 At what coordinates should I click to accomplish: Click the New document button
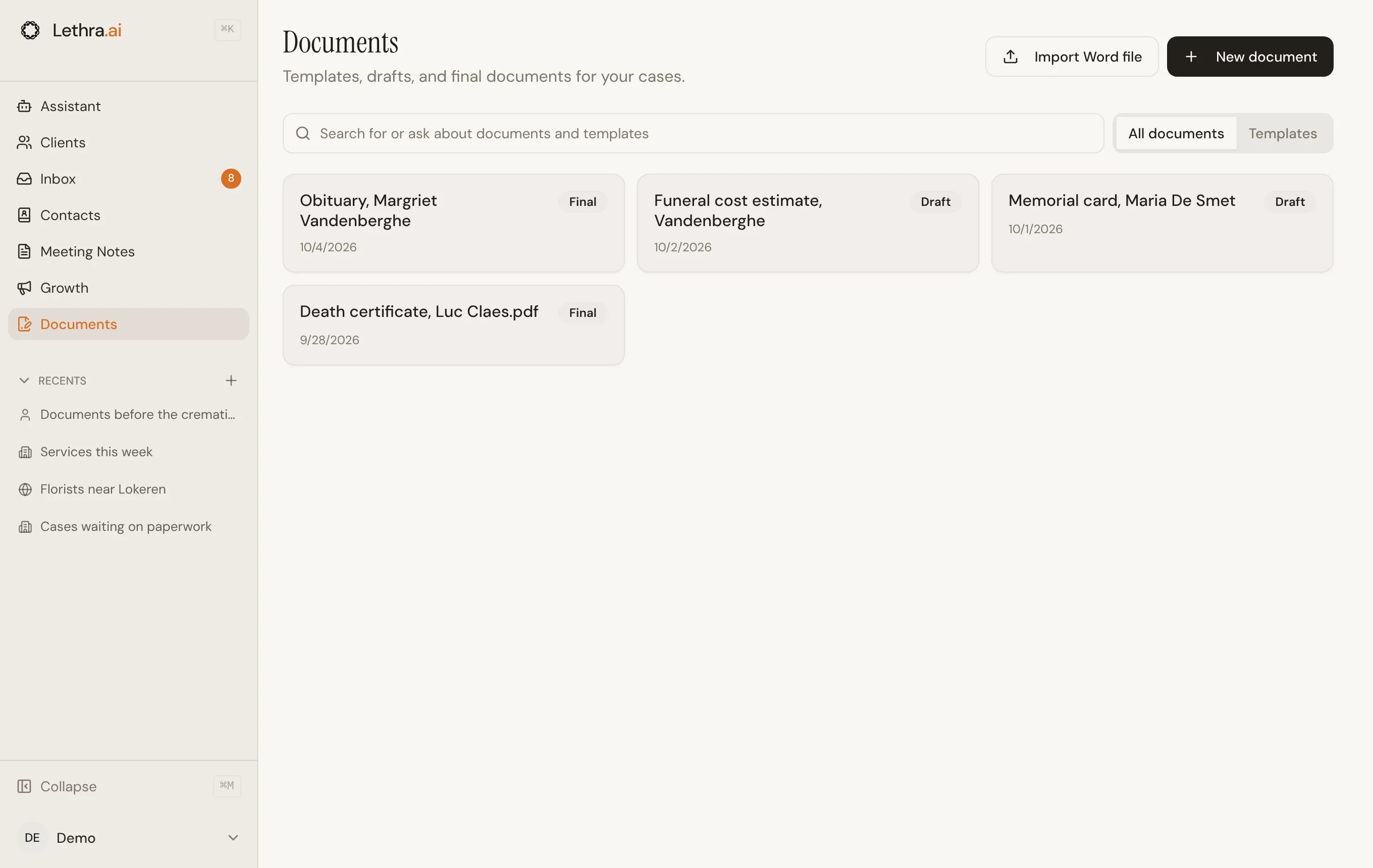(x=1250, y=57)
